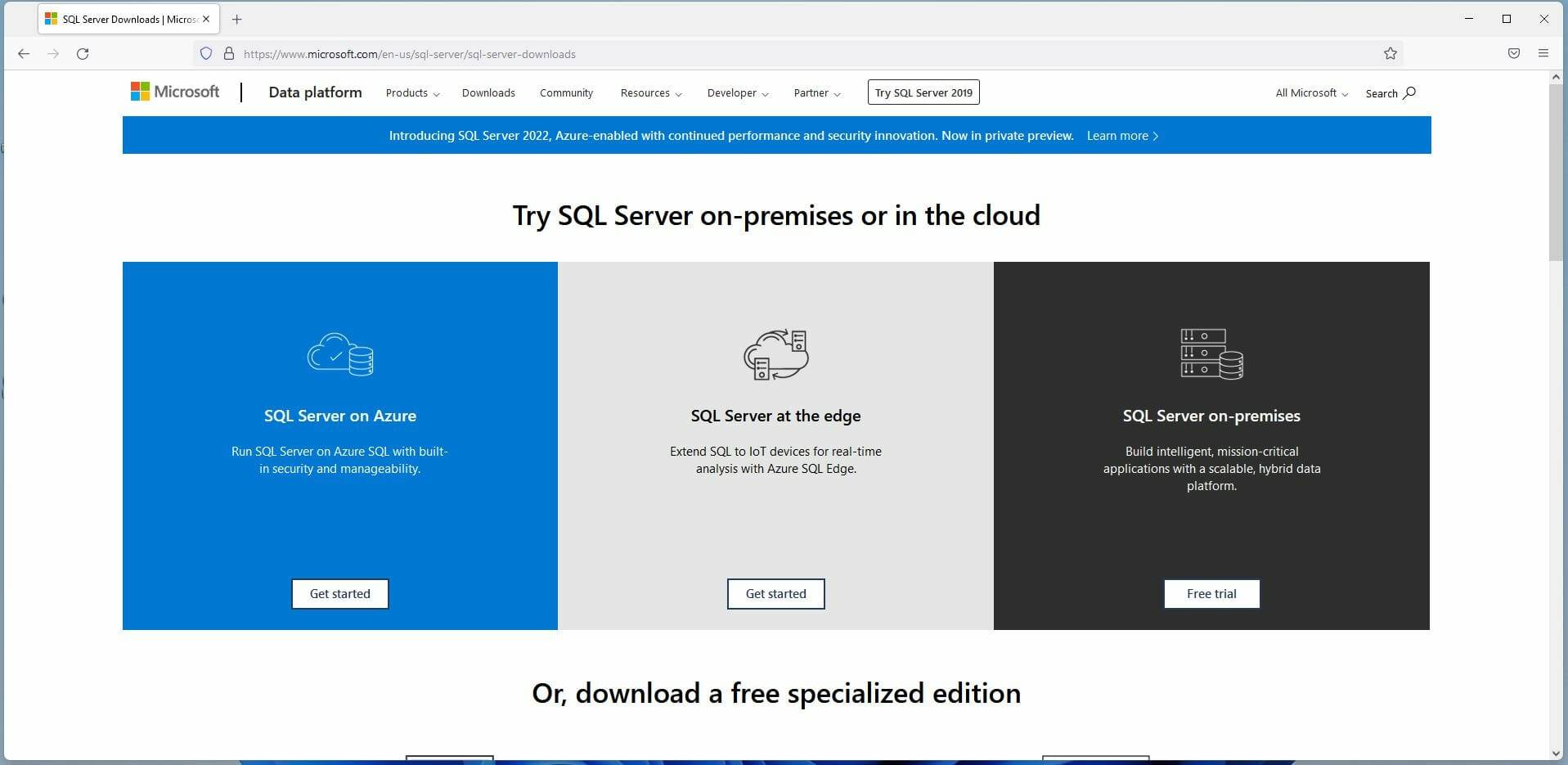The height and width of the screenshot is (765, 1568).
Task: Expand the Products dropdown
Action: (411, 93)
